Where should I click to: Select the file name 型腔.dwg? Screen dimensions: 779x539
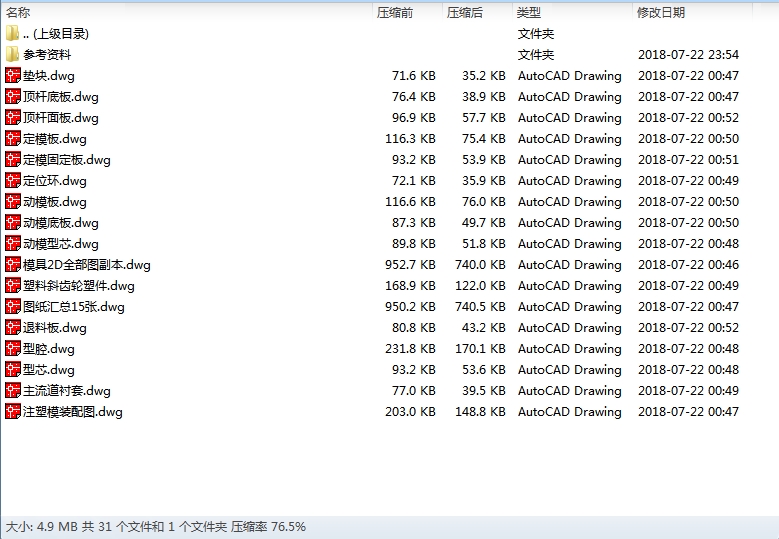pyautogui.click(x=49, y=348)
